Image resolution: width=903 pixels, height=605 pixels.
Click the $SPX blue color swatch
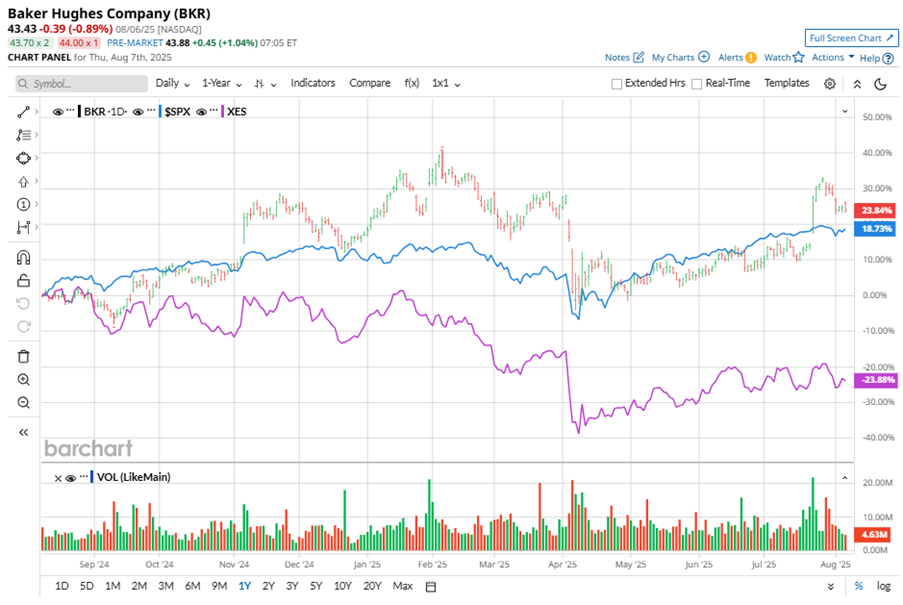tap(160, 112)
